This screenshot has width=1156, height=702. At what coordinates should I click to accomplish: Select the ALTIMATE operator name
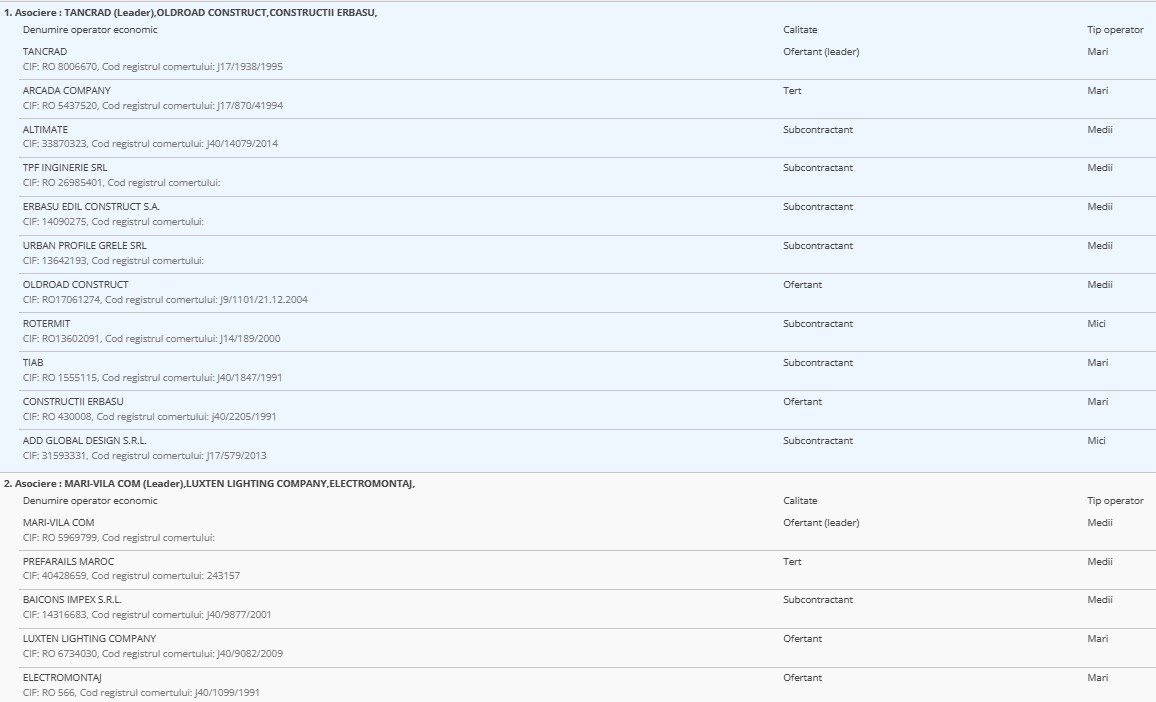(x=45, y=130)
